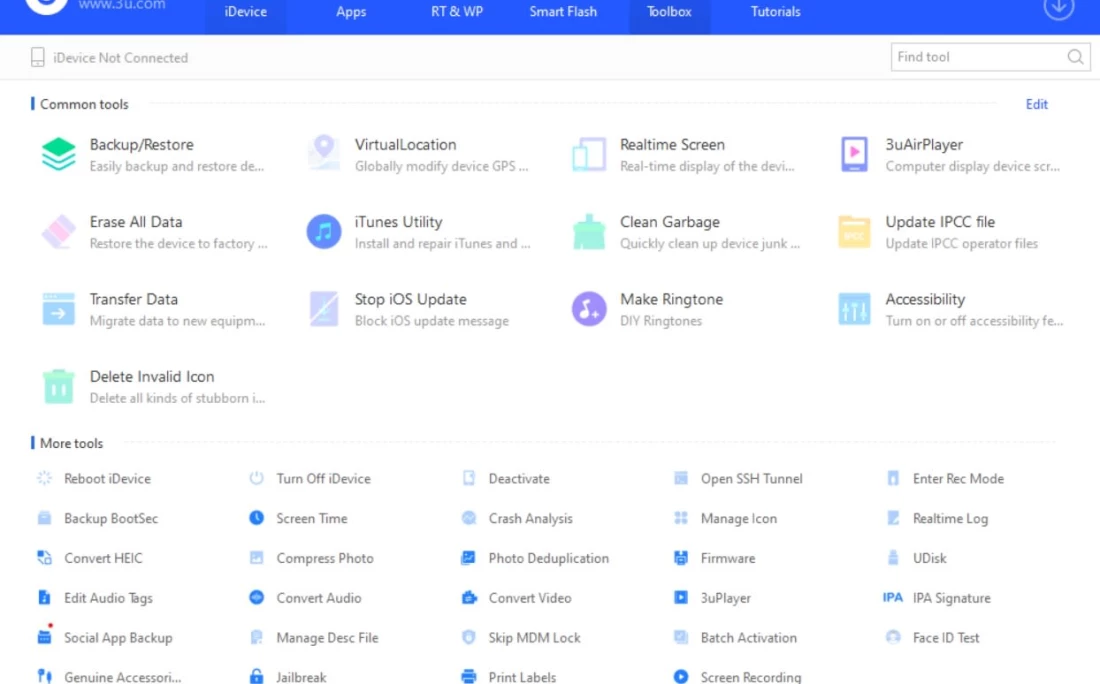Open the Accessibility sliders icon
1100x684 pixels.
click(x=854, y=309)
